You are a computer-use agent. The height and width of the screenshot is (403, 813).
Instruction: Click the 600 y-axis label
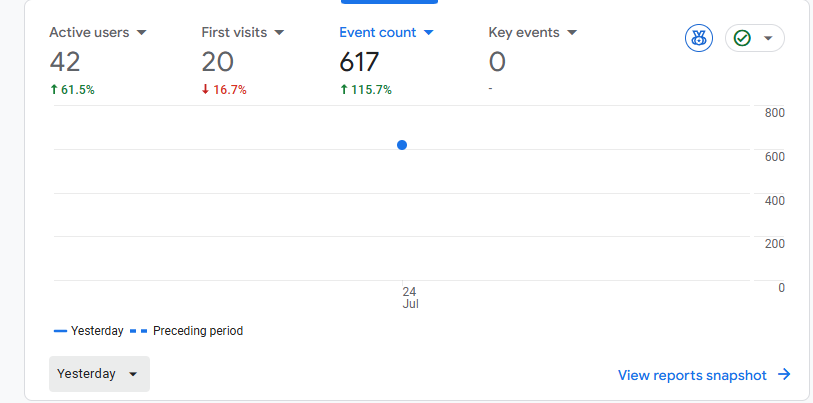(775, 157)
